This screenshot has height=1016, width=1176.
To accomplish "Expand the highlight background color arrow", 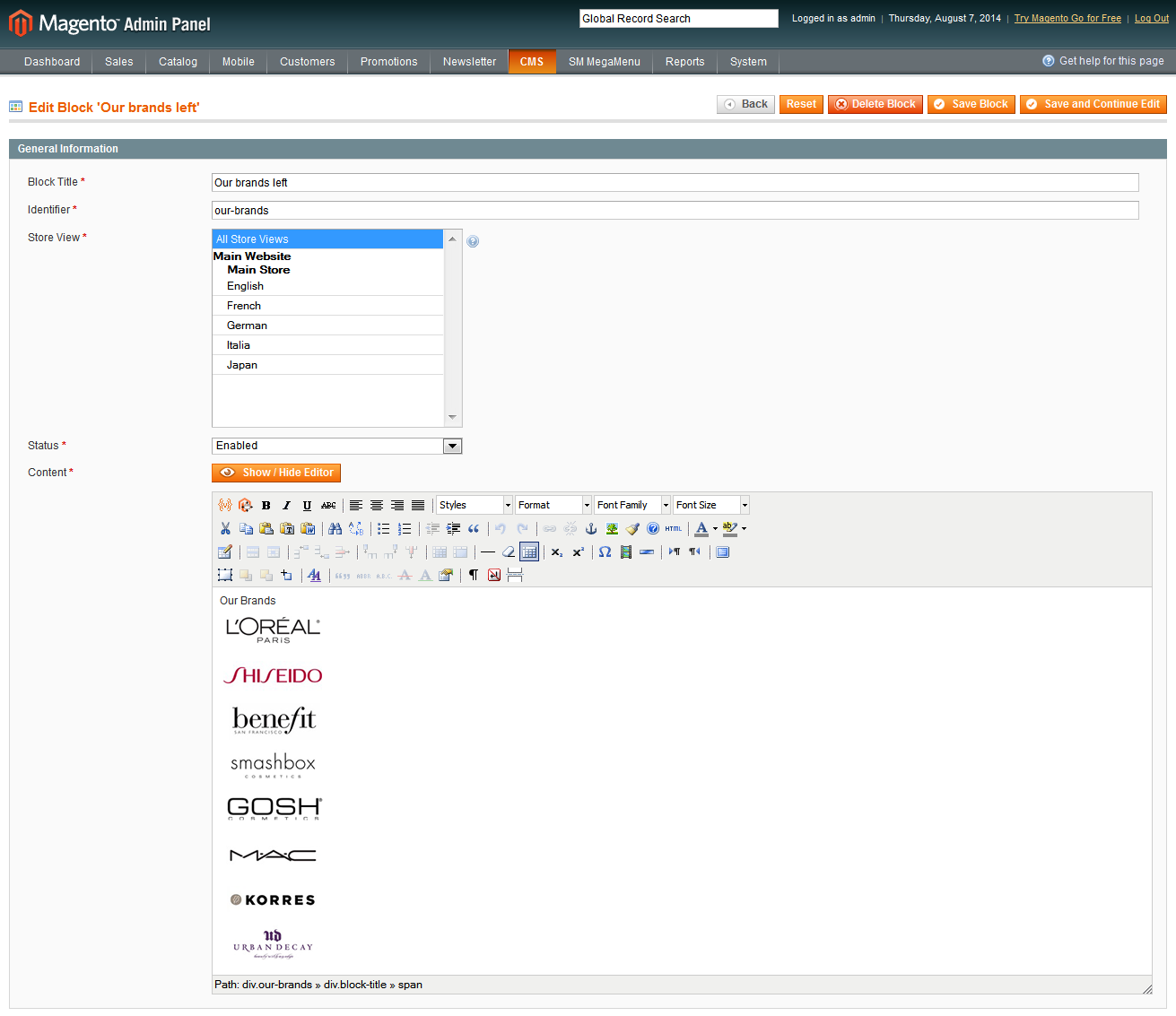I will 744,528.
